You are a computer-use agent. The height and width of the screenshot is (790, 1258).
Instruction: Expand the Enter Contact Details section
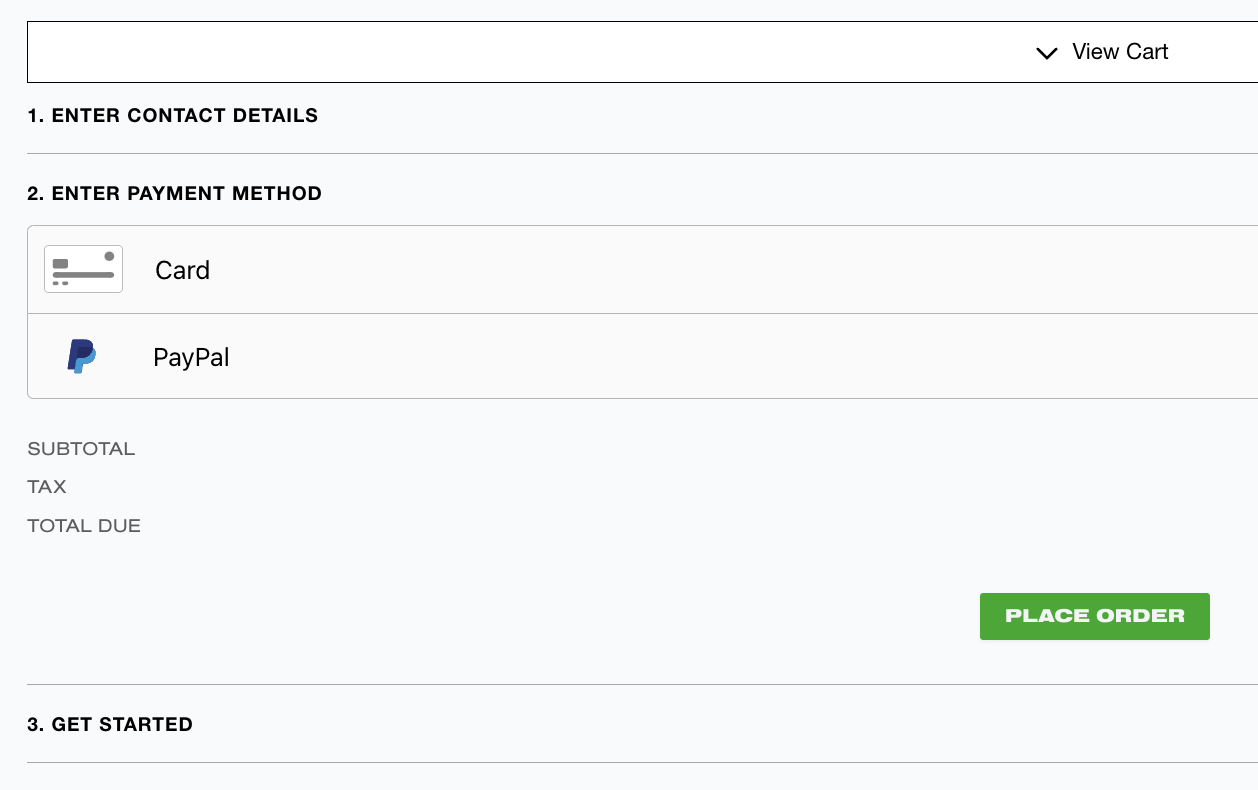tap(172, 115)
